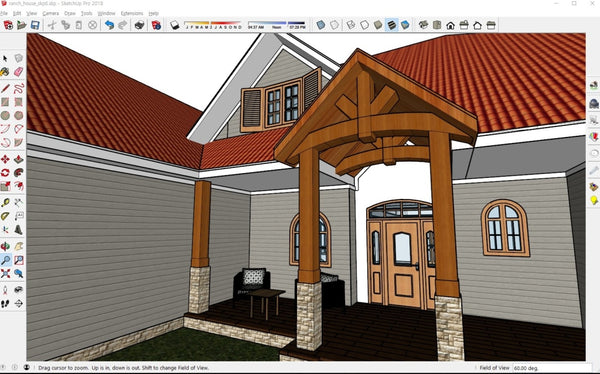This screenshot has width=600, height=374.
Task: Click the Previous view tool
Action: point(18,273)
